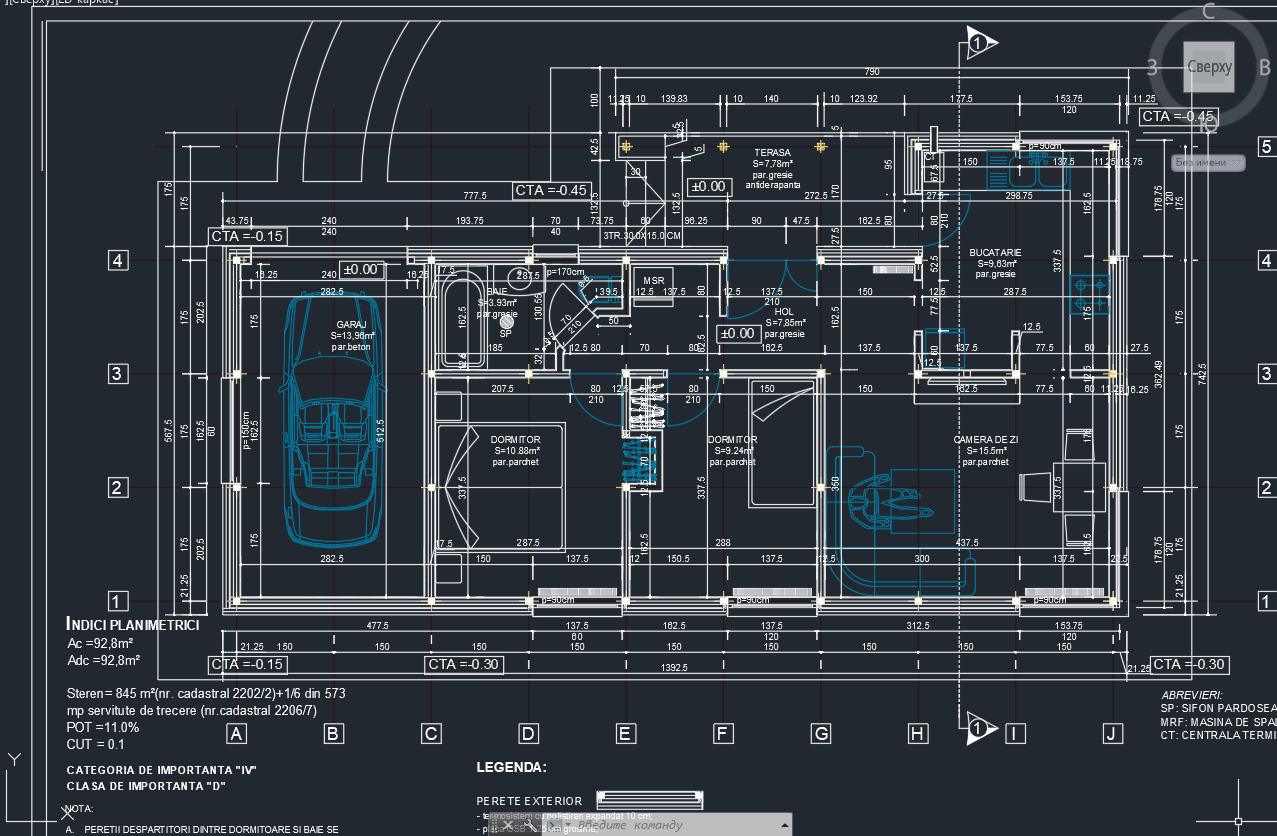Select the GARAJ room label
Image resolution: width=1277 pixels, height=836 pixels.
tap(351, 336)
